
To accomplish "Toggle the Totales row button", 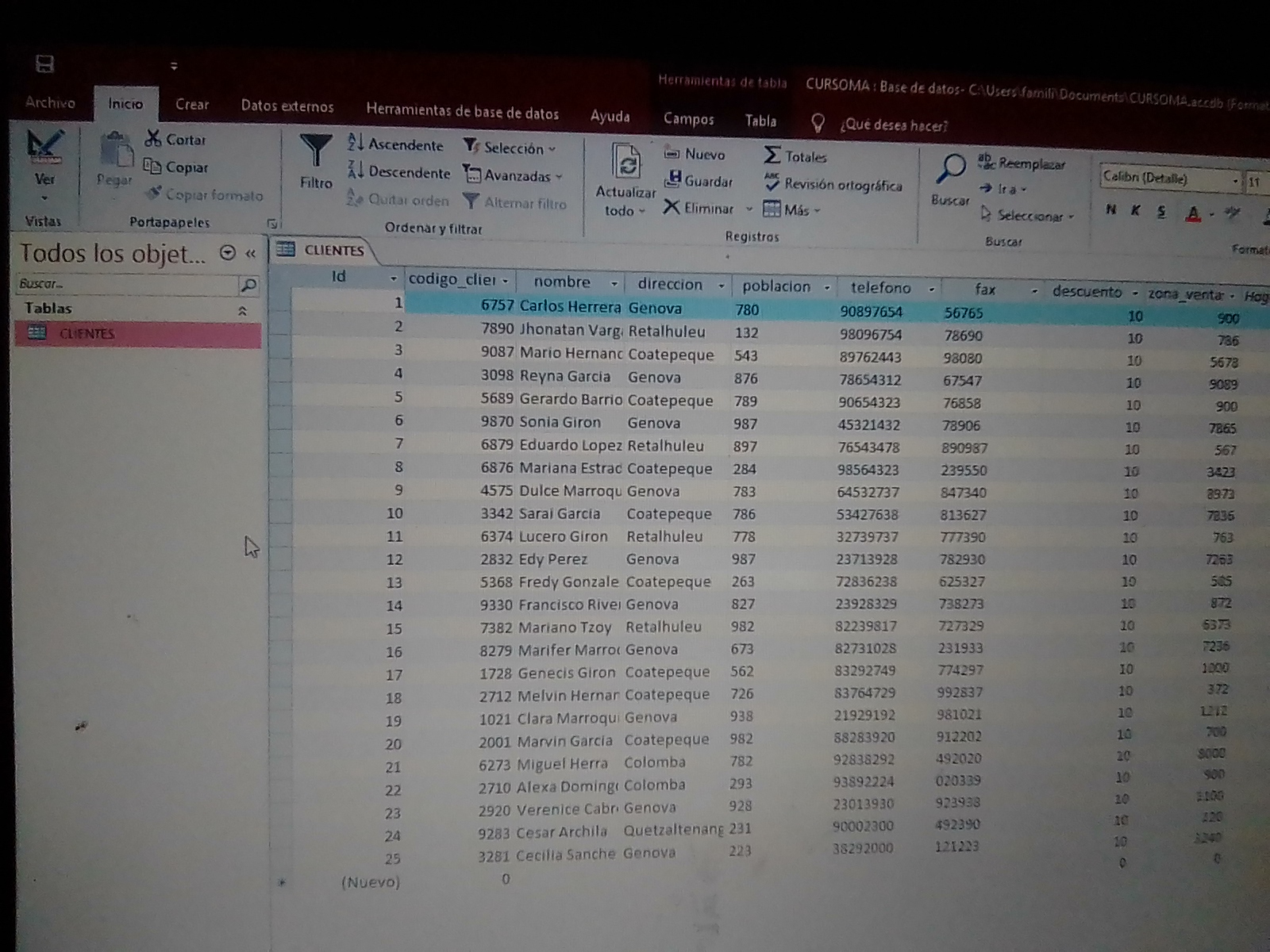I will 795,156.
